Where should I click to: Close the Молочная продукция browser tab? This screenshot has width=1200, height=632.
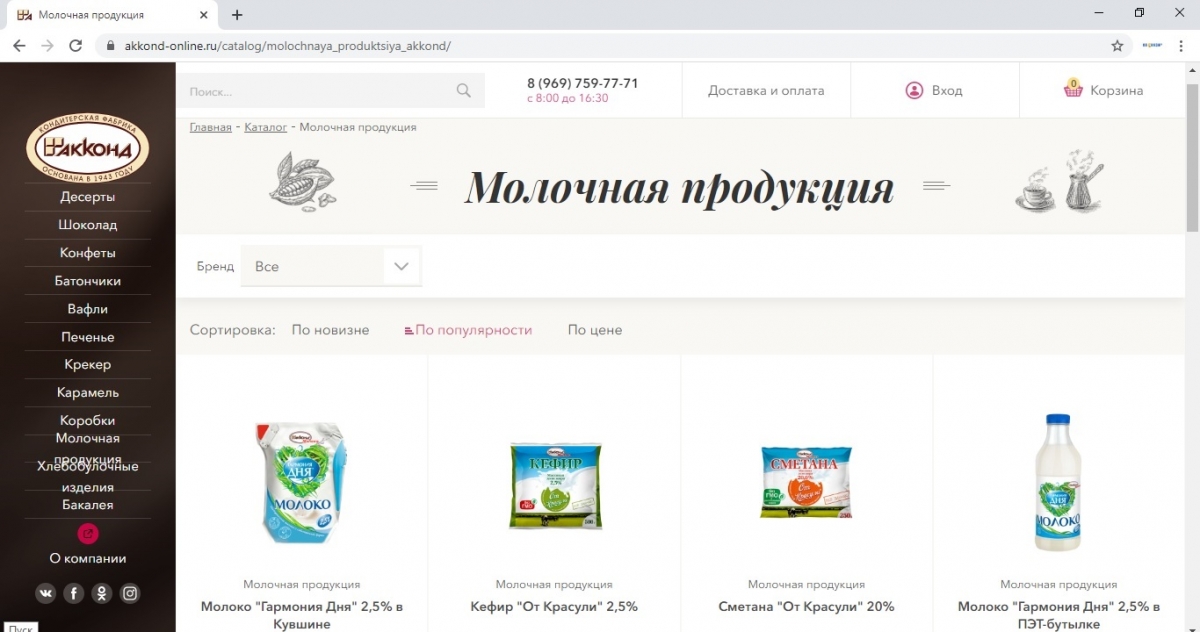pyautogui.click(x=204, y=16)
